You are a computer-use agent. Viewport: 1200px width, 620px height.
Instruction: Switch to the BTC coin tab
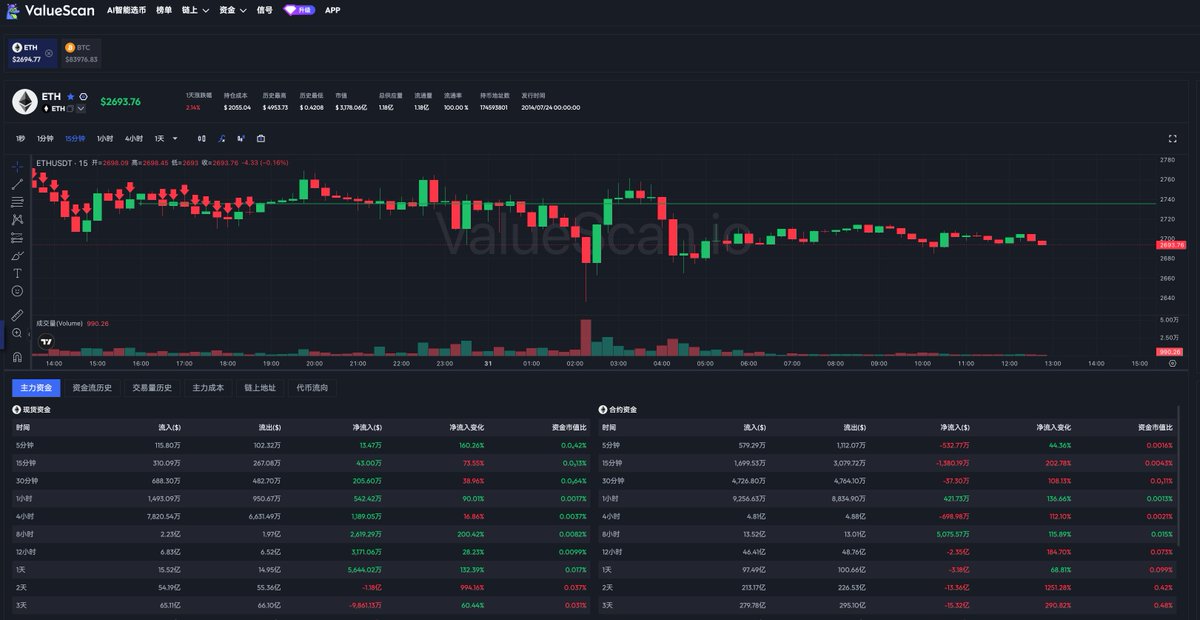point(83,53)
